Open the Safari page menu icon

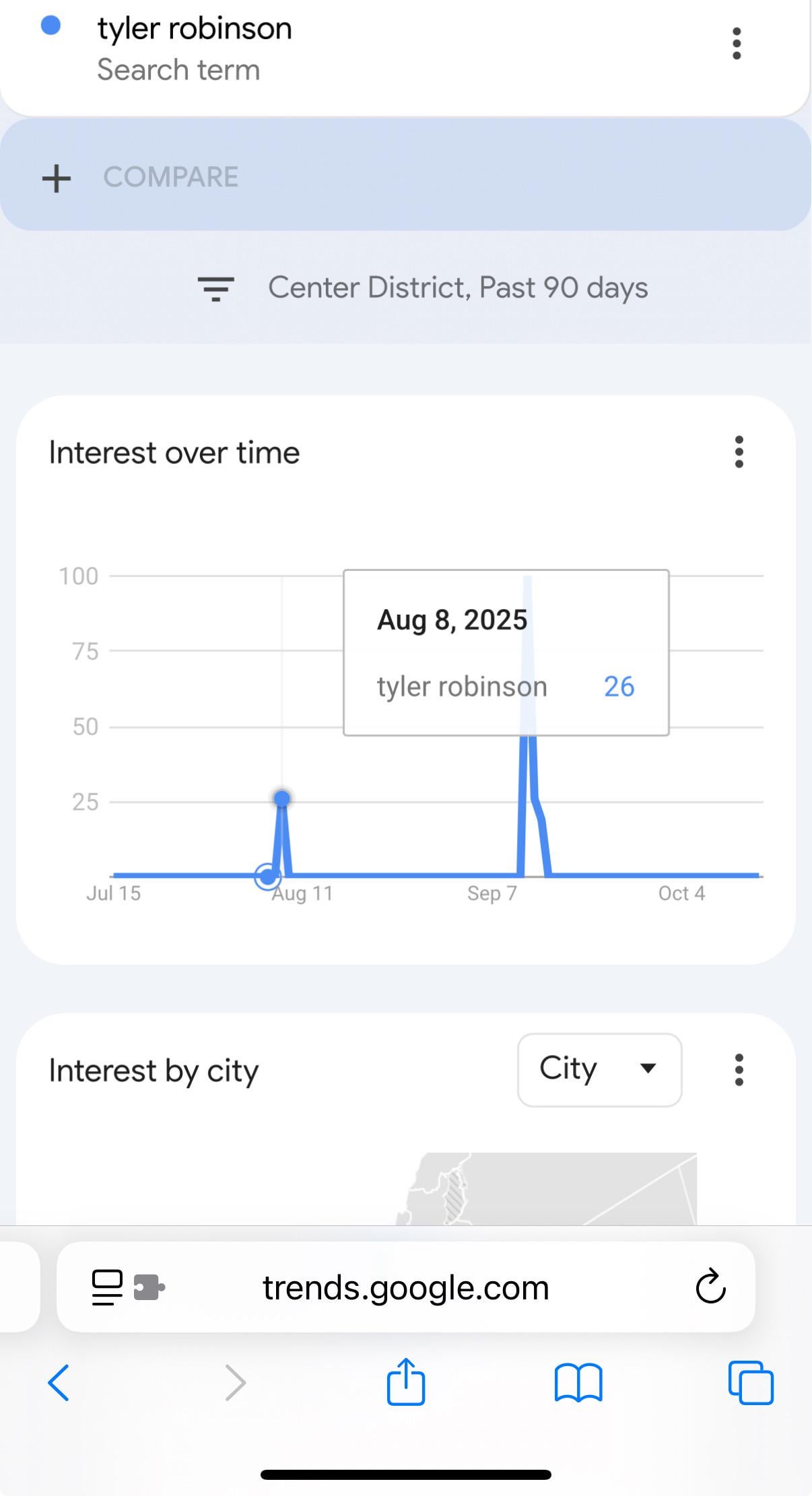point(107,1287)
